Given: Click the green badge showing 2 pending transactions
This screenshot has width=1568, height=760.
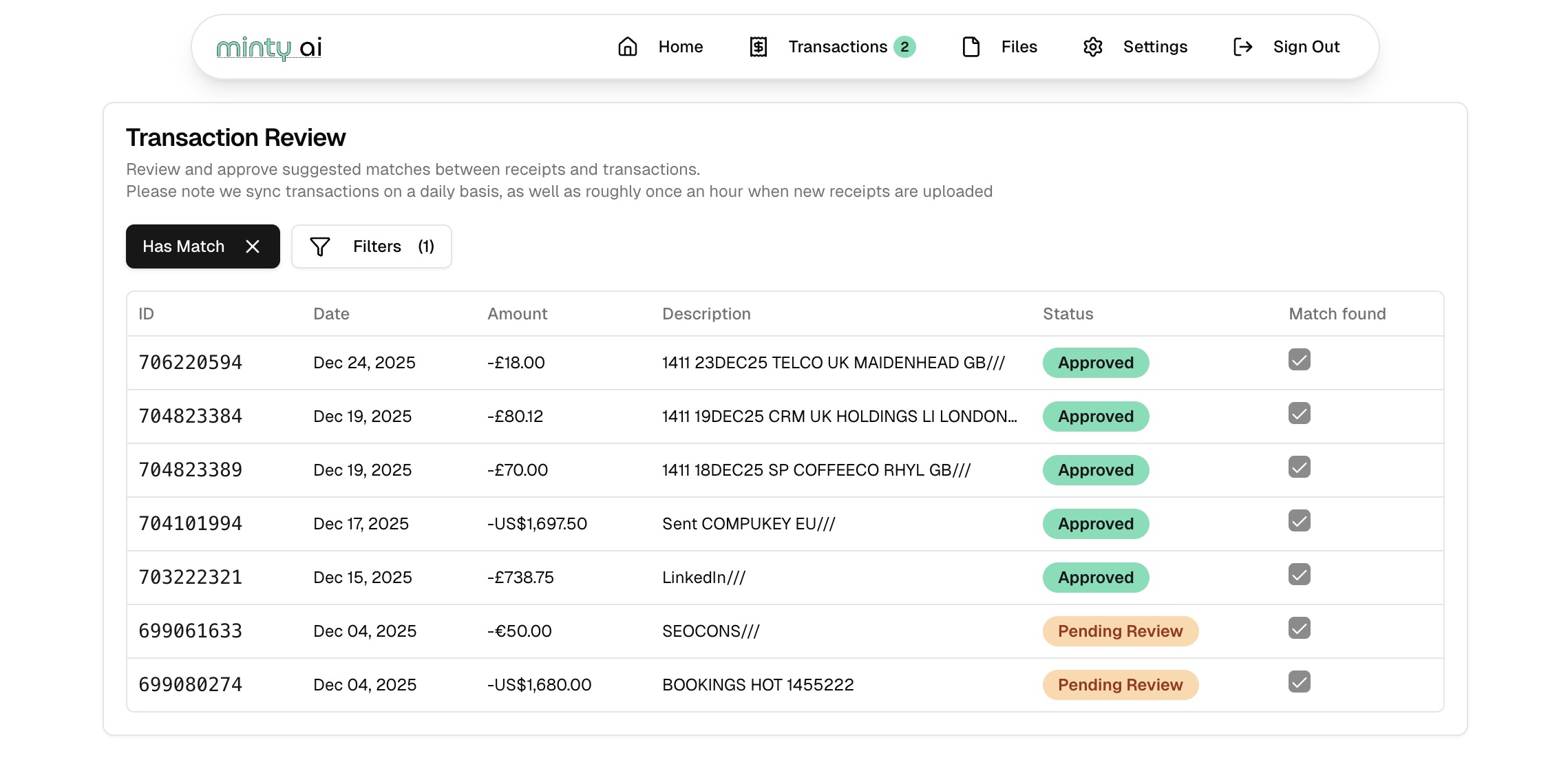Looking at the screenshot, I should coord(906,46).
